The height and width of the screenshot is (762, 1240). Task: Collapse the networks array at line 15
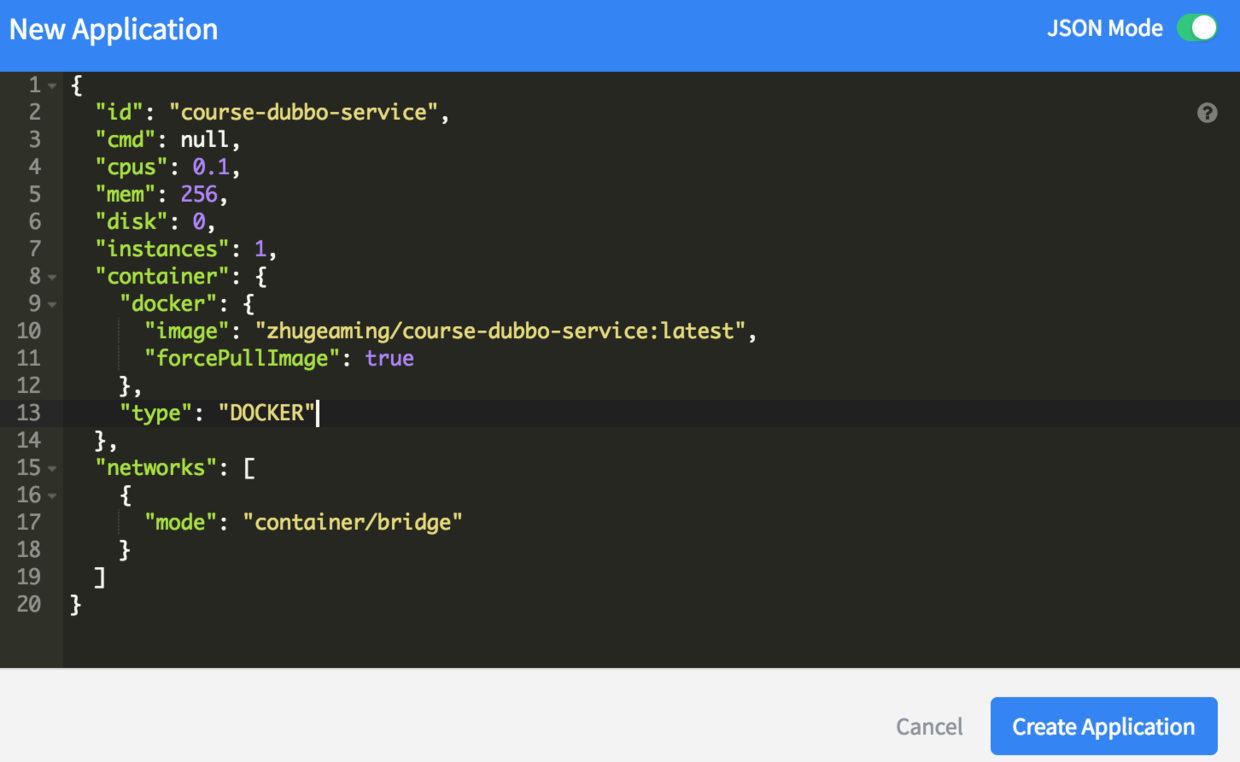(x=52, y=468)
